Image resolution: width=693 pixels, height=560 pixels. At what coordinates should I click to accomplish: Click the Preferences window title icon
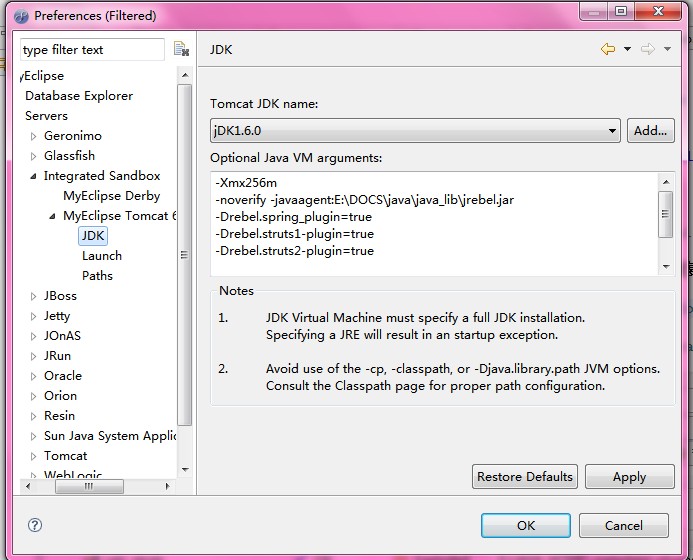pyautogui.click(x=21, y=16)
